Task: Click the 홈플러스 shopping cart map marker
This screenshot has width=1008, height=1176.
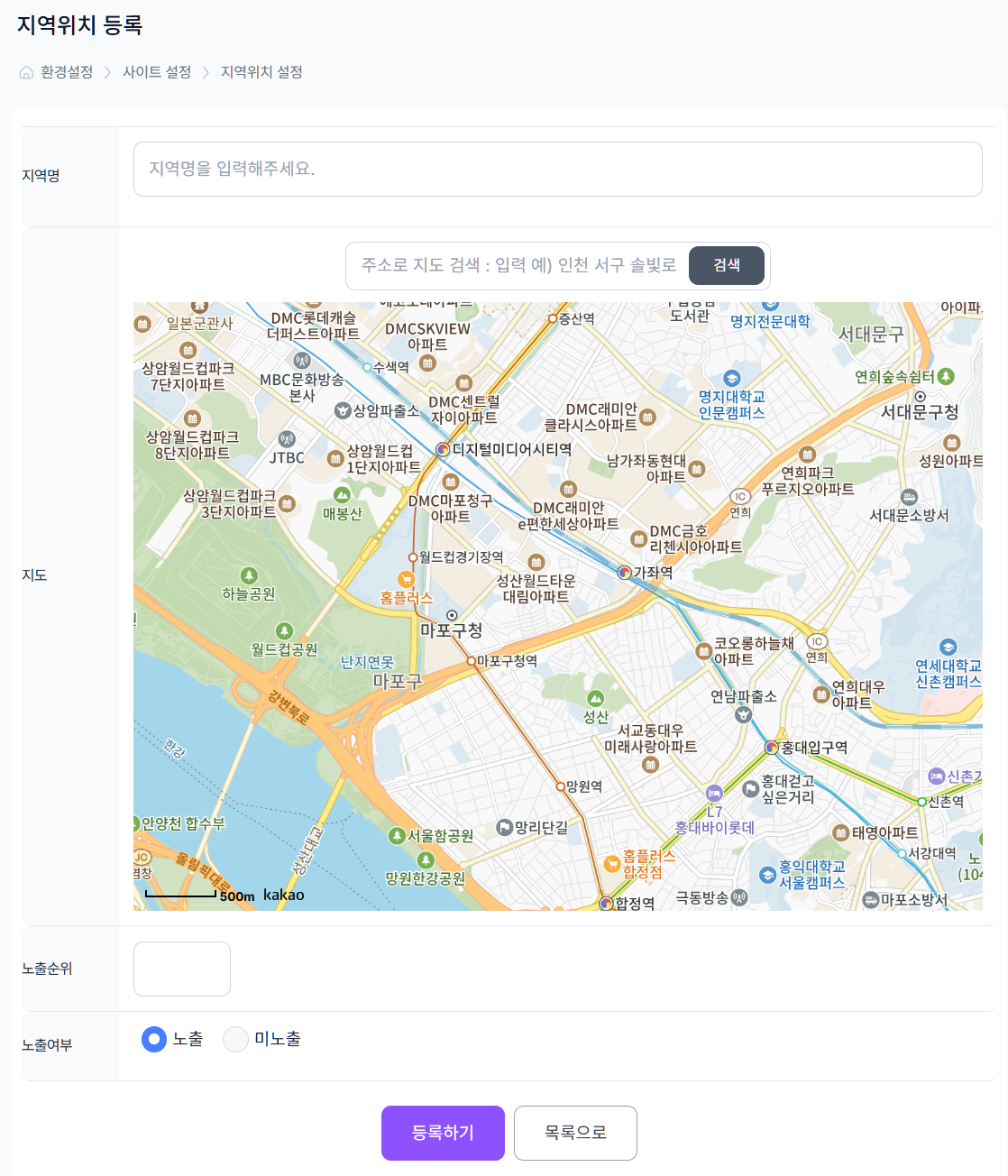Action: pos(406,580)
